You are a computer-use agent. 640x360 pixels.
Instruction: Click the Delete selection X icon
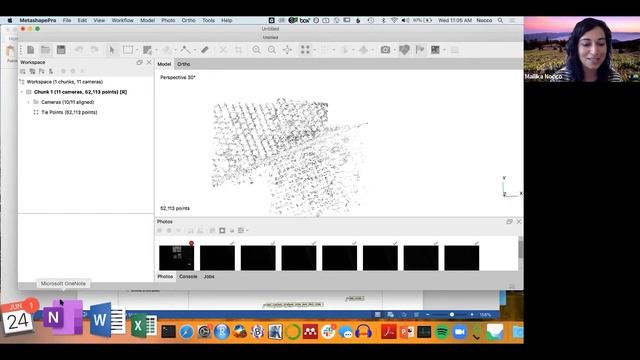tap(223, 50)
